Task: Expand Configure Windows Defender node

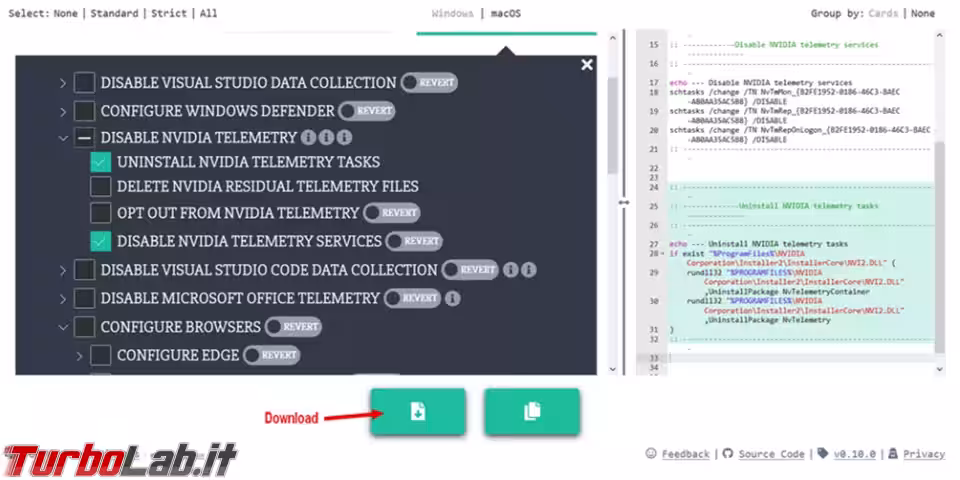Action: point(63,111)
